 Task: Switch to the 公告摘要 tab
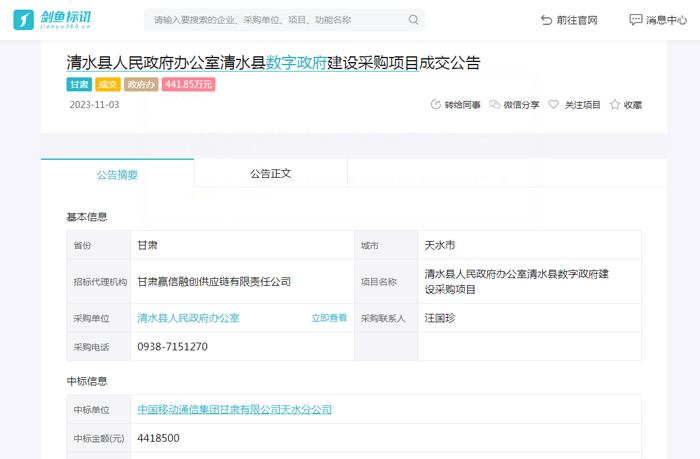tap(117, 175)
